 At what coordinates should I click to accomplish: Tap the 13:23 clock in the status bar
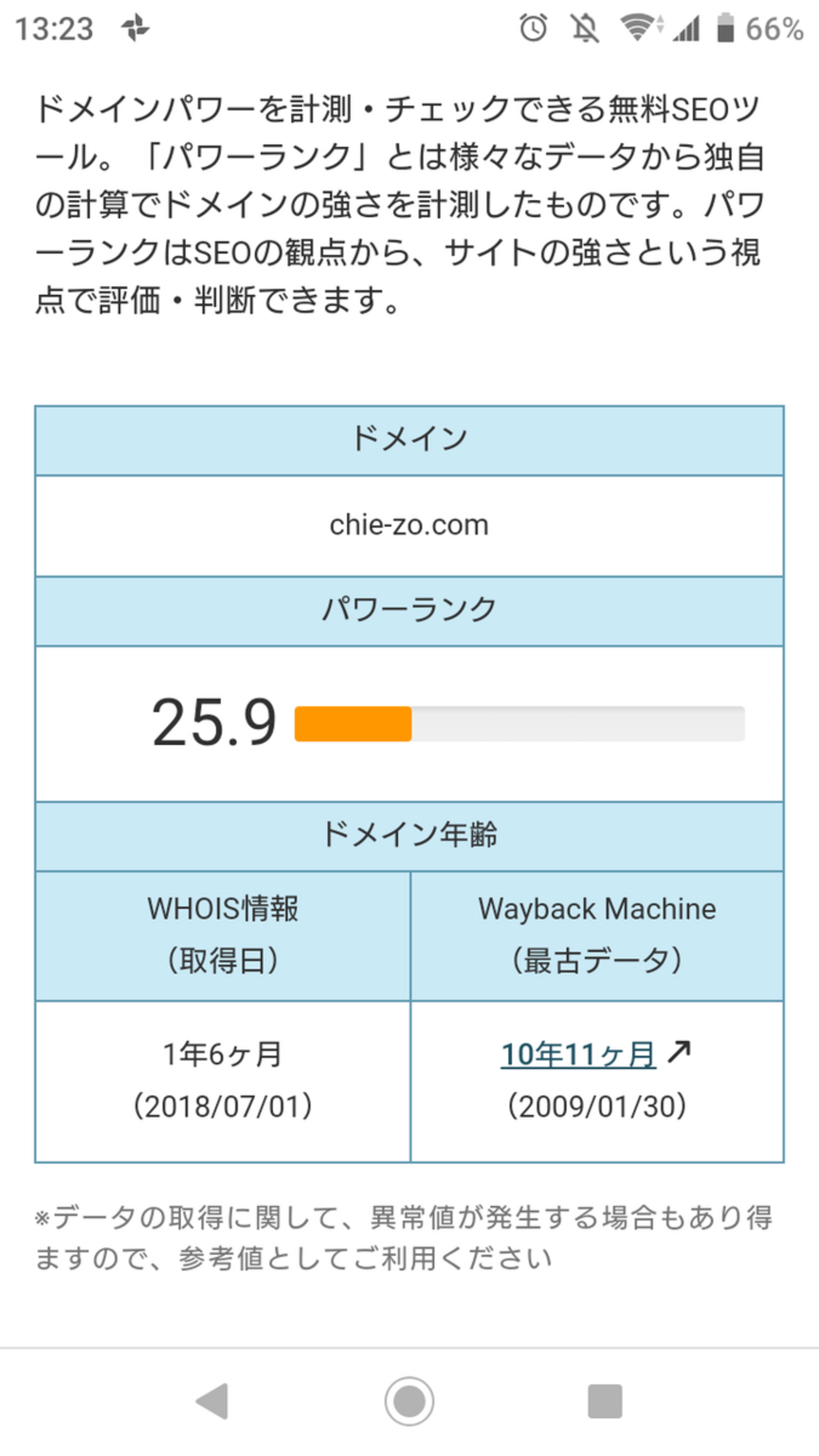pyautogui.click(x=54, y=29)
